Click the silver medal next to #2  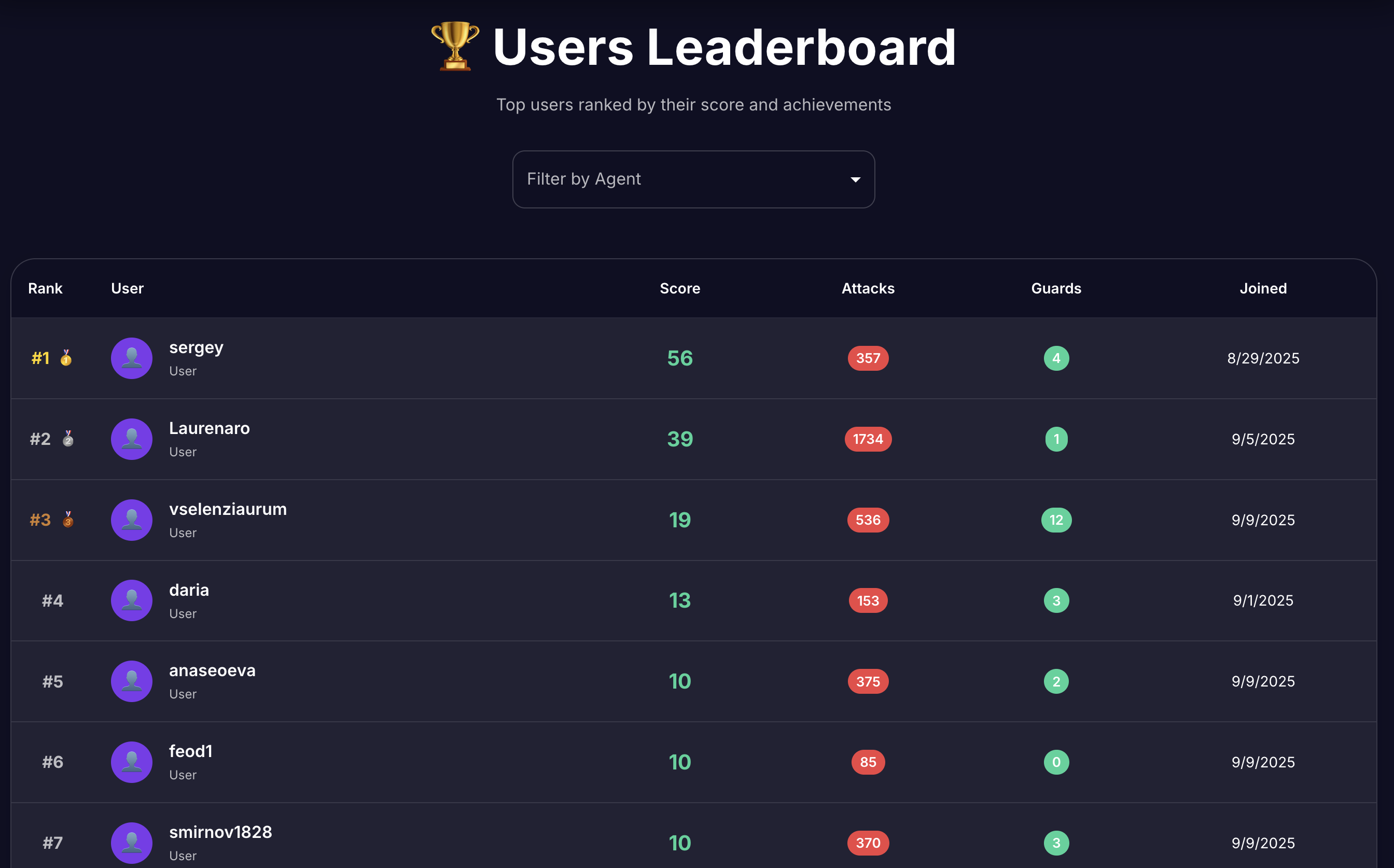click(68, 439)
